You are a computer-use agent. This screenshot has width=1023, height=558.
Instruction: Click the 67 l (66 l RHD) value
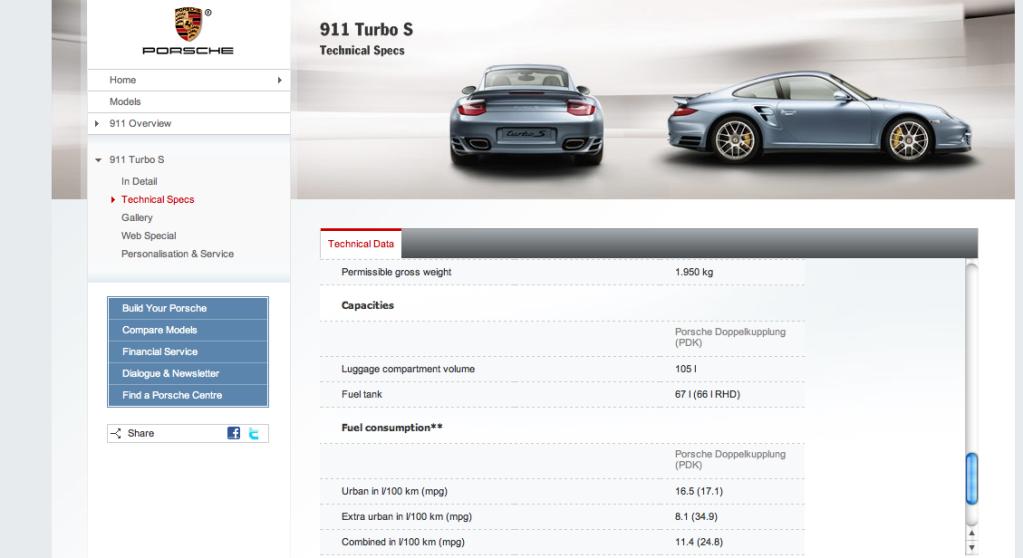(707, 394)
